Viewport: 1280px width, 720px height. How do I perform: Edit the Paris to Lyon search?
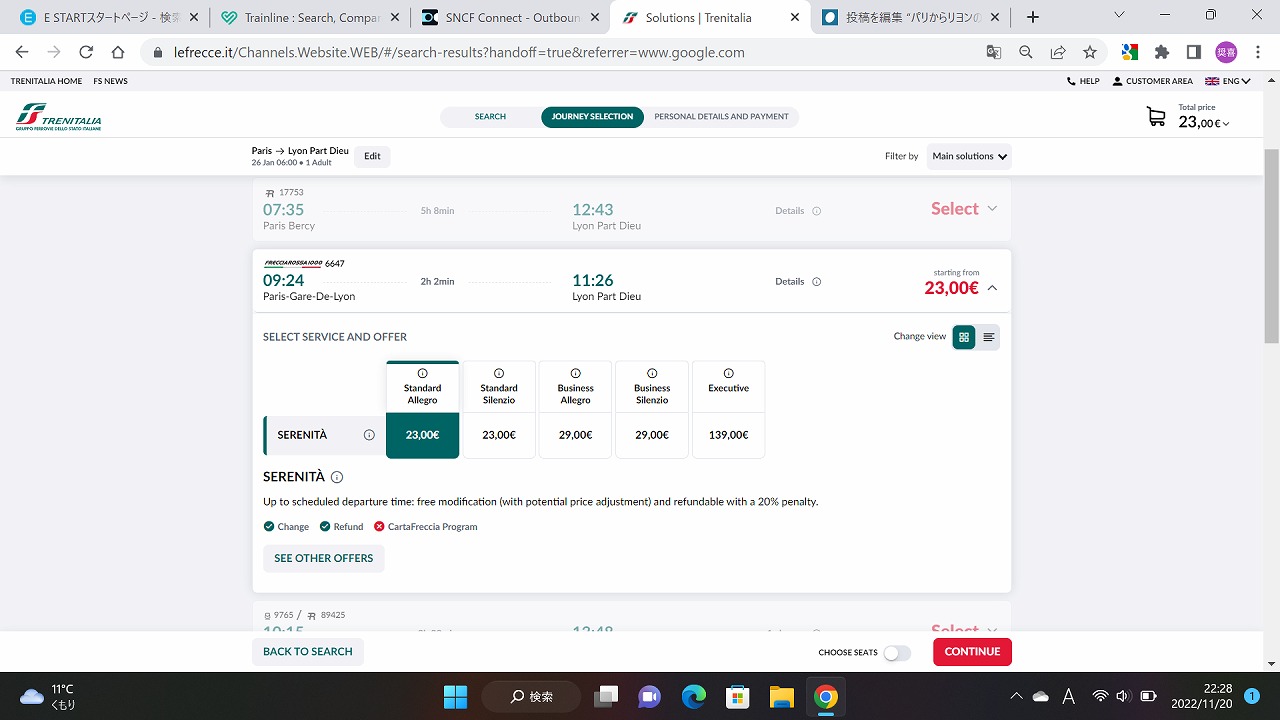[x=372, y=156]
